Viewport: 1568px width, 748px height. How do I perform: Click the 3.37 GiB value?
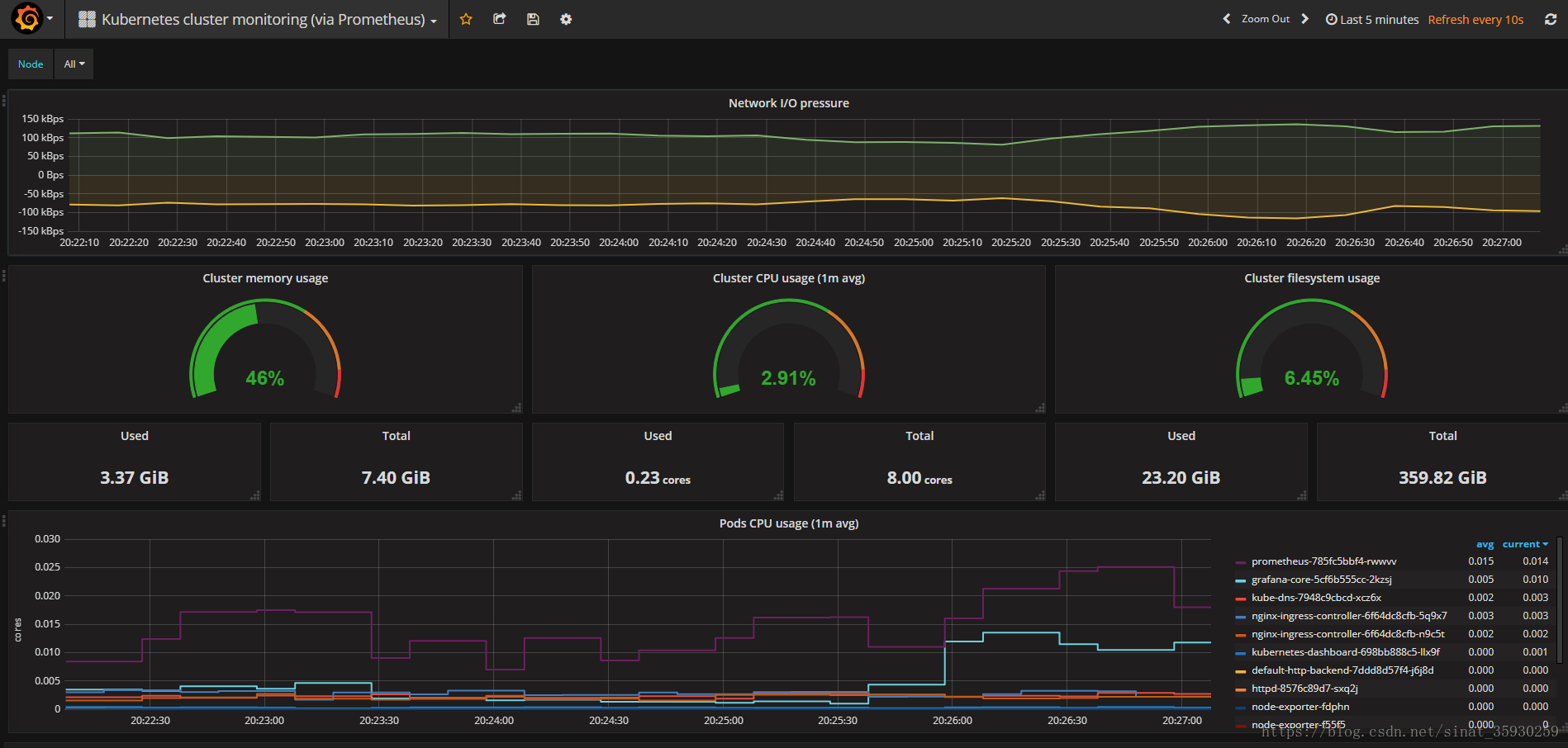(135, 478)
